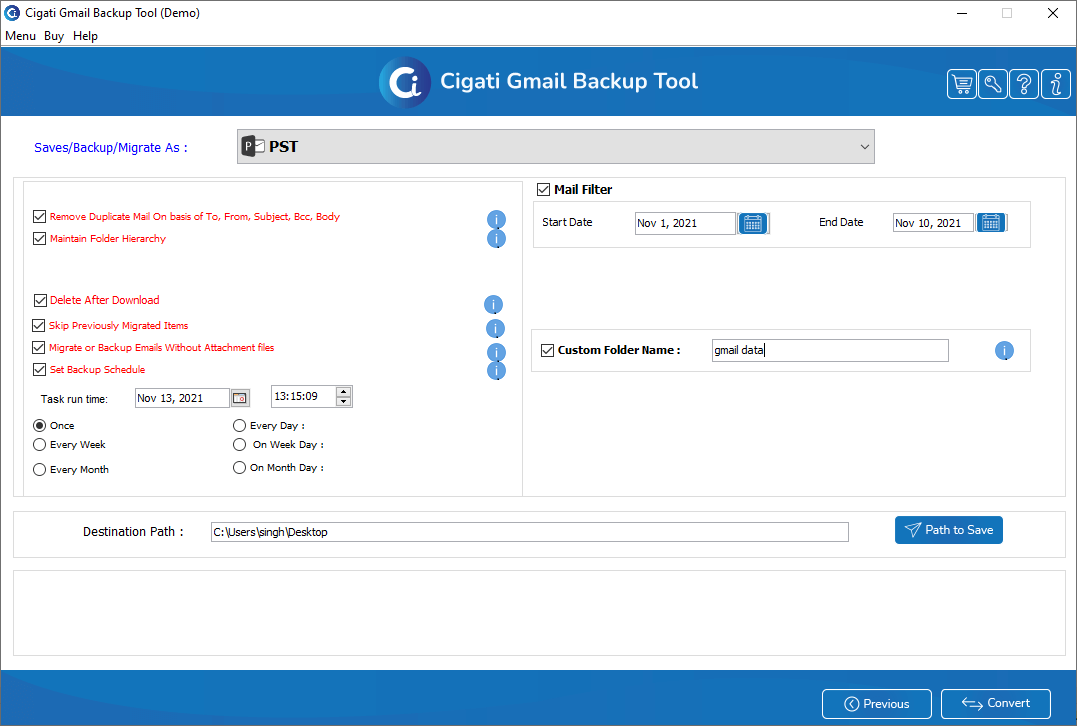The image size is (1077, 726).
Task: Click the key activation icon
Action: pos(993,84)
